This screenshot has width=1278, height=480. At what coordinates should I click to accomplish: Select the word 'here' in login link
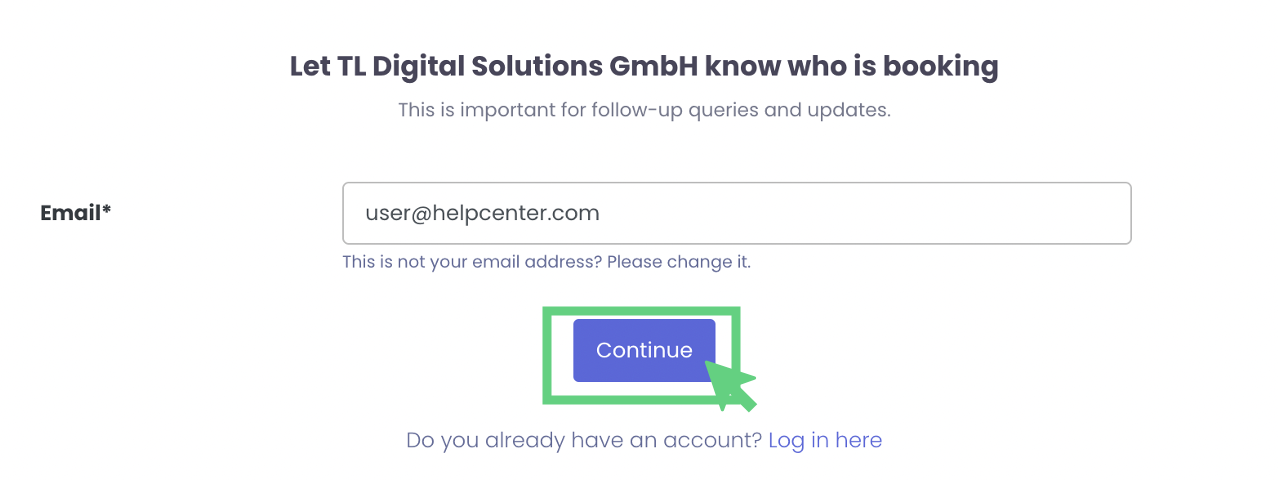click(x=859, y=440)
